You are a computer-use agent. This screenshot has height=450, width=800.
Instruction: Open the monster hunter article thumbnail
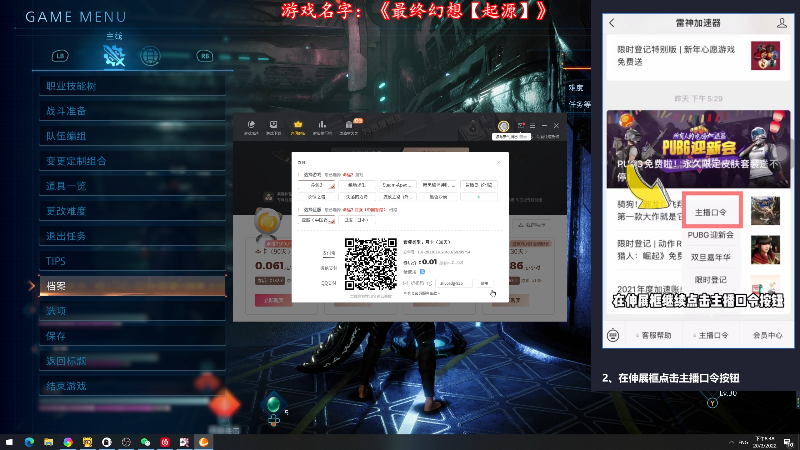coord(765,211)
